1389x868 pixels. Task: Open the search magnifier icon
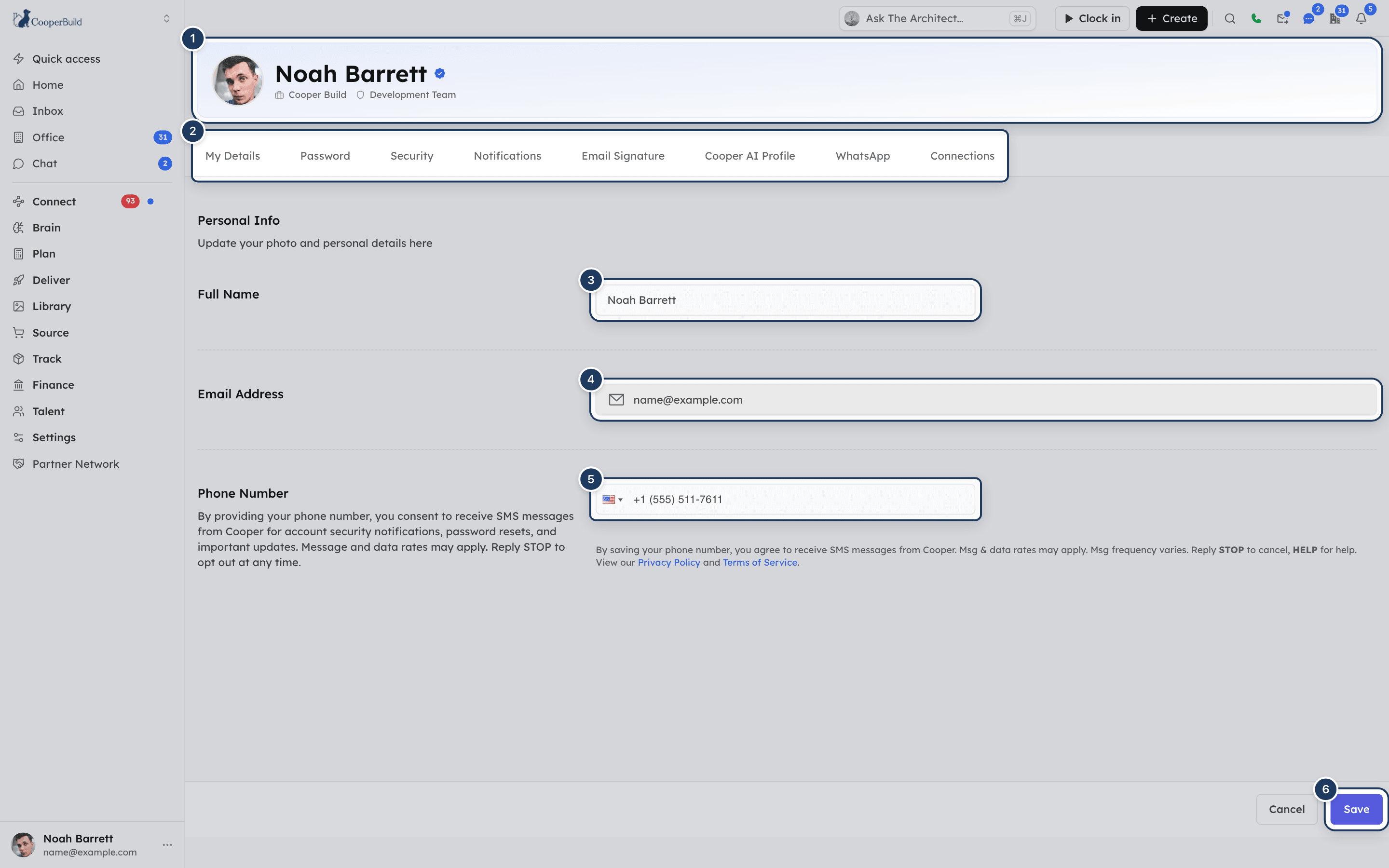(1229, 18)
